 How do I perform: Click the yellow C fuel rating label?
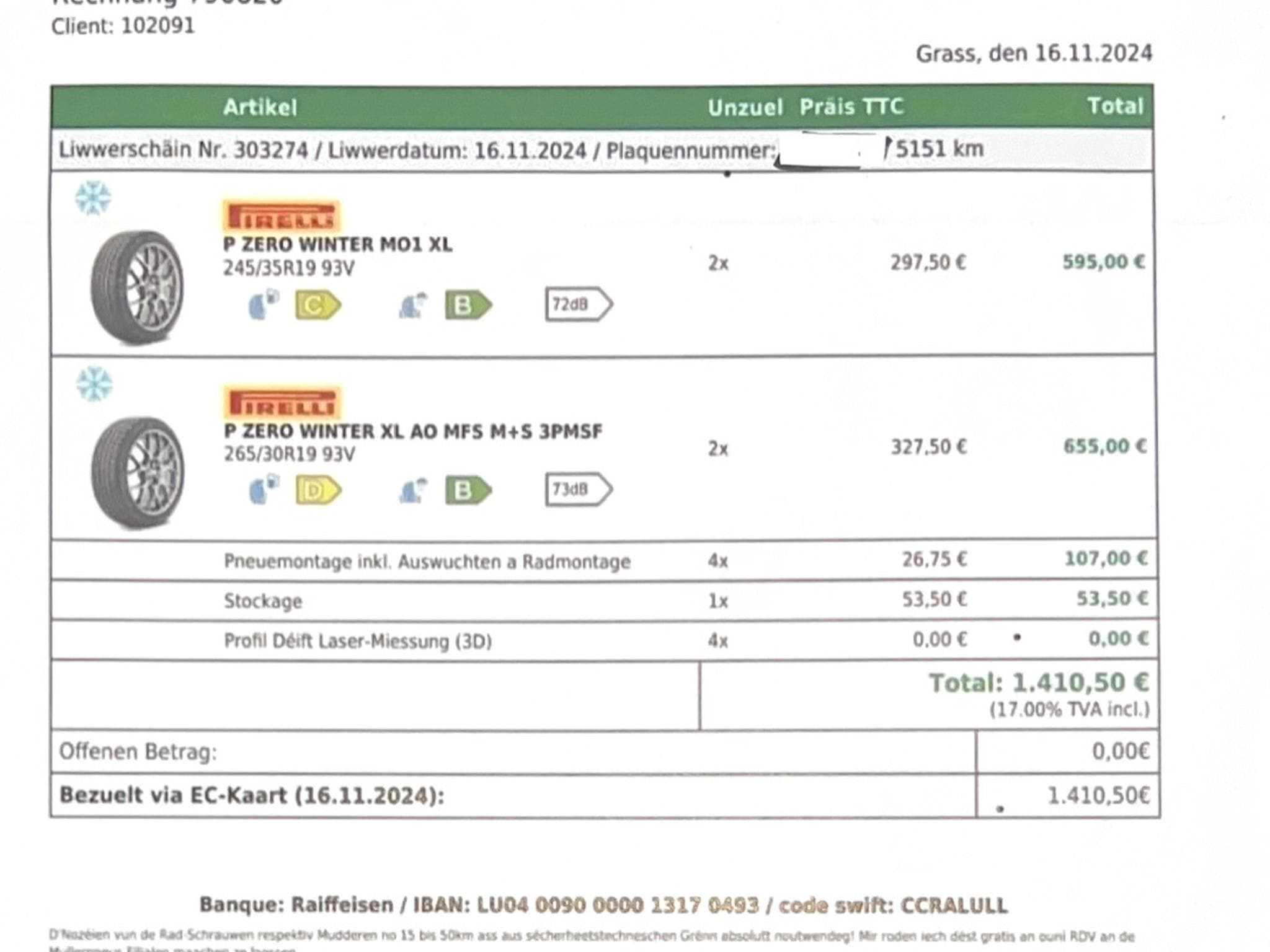[318, 305]
